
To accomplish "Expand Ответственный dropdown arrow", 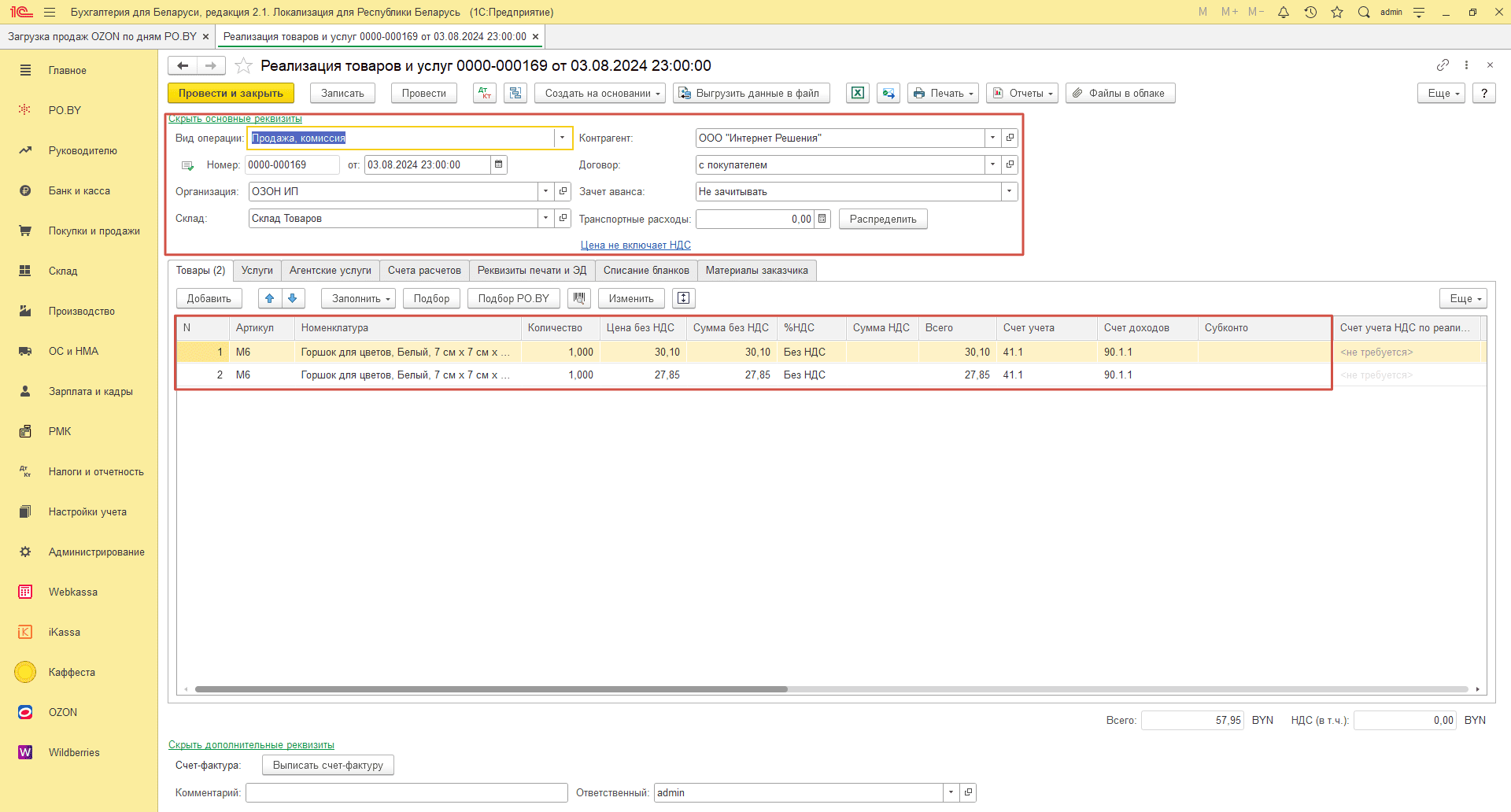I will pos(951,792).
